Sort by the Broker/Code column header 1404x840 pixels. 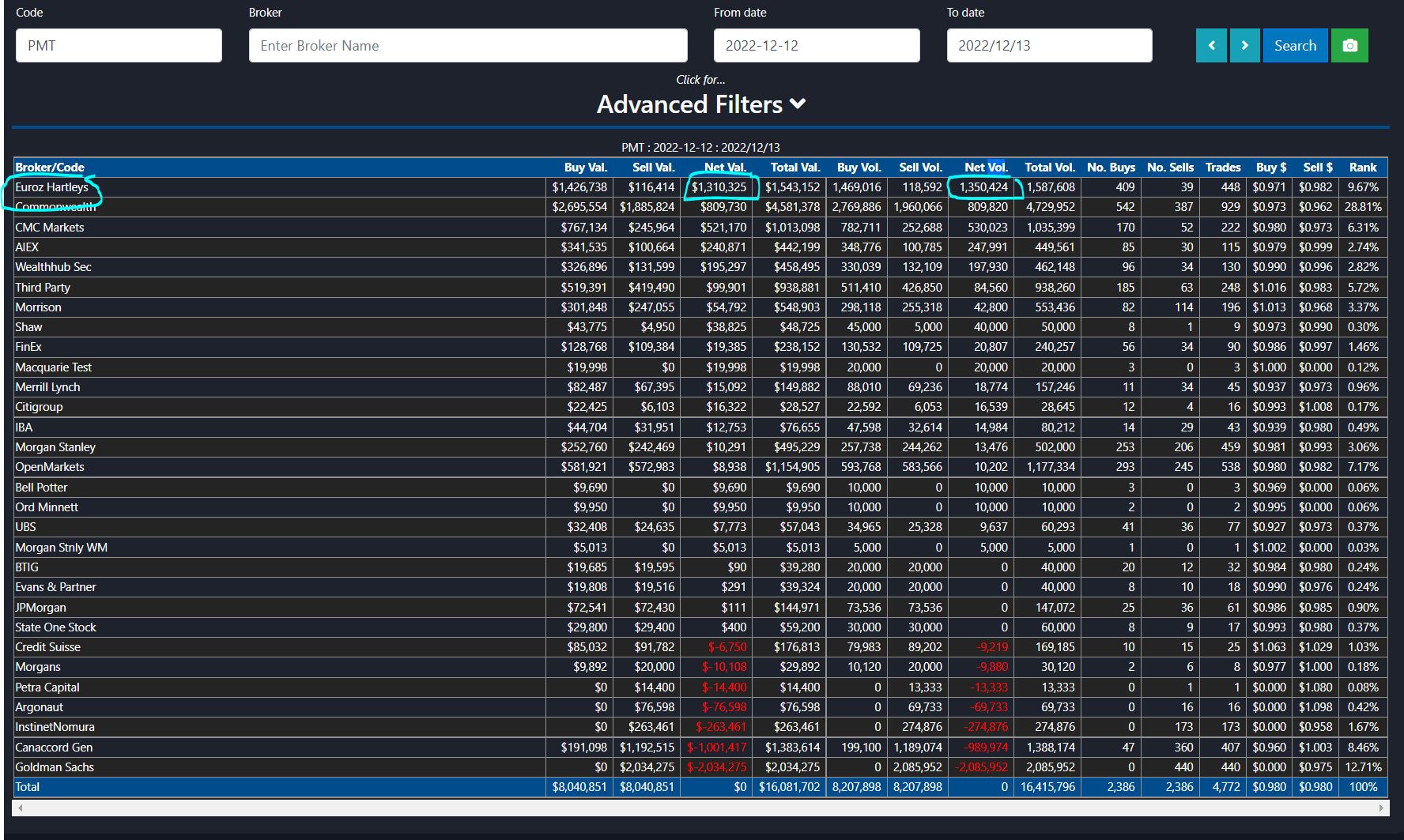click(50, 168)
